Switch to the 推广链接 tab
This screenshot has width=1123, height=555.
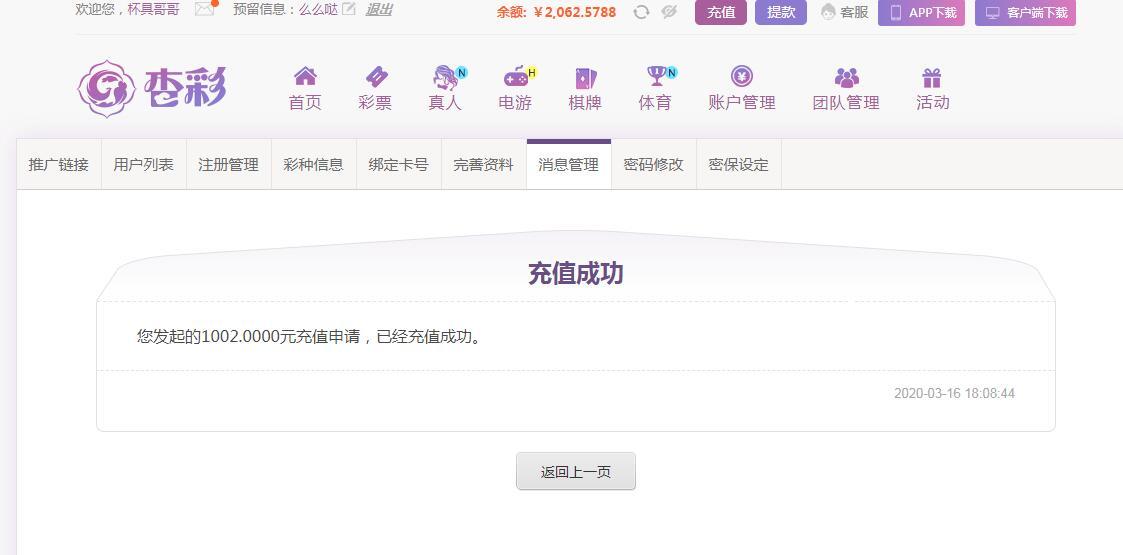coord(59,165)
